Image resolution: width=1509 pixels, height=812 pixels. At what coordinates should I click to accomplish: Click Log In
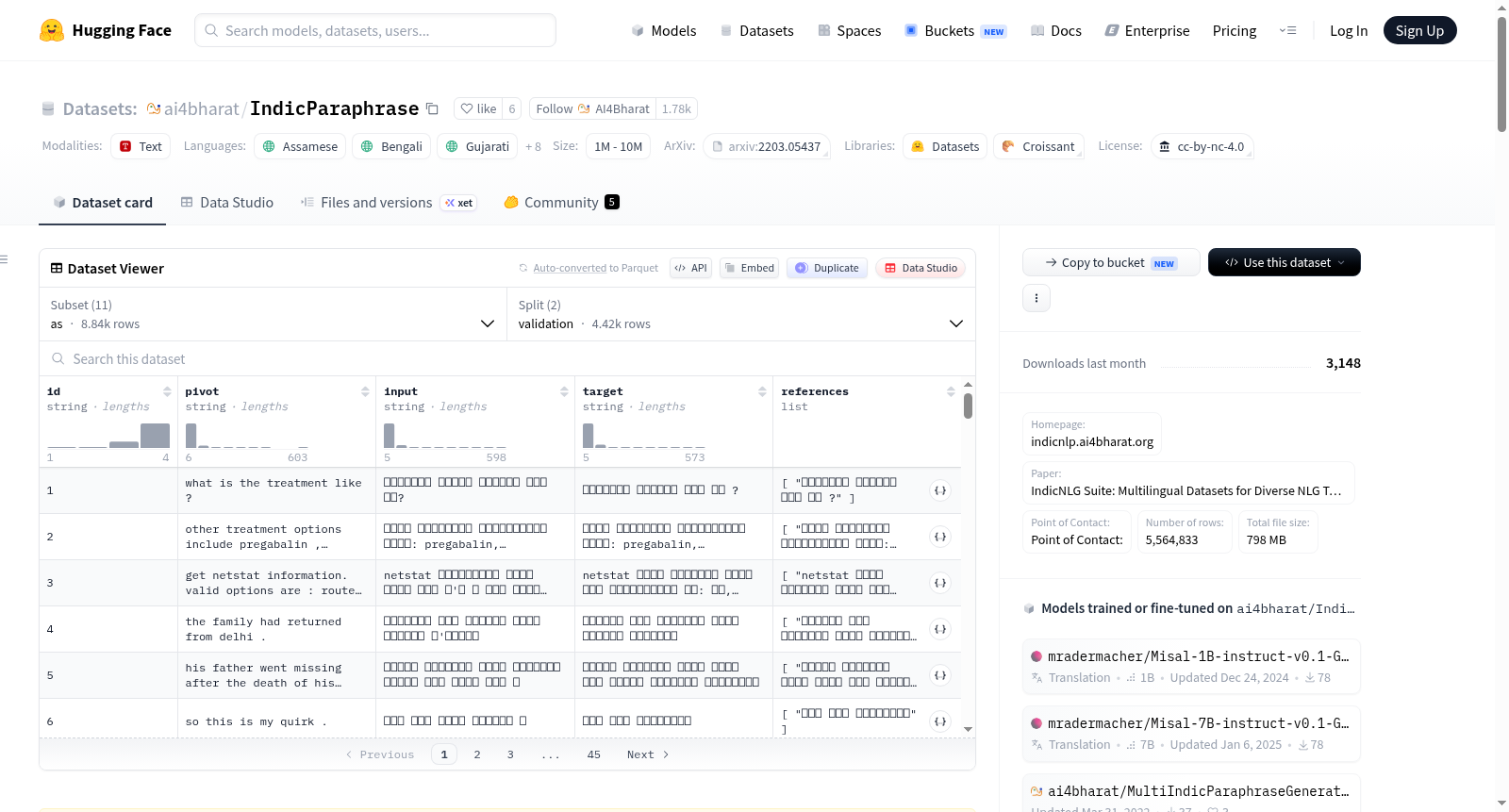(x=1349, y=30)
